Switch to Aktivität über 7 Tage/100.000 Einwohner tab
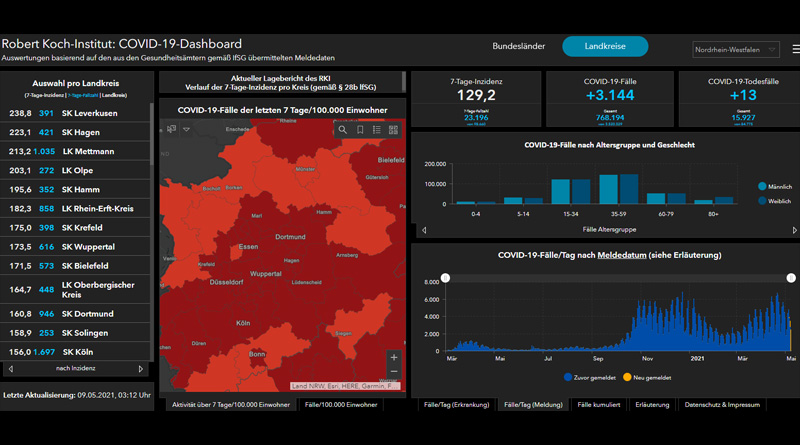800x445 pixels. [x=231, y=405]
